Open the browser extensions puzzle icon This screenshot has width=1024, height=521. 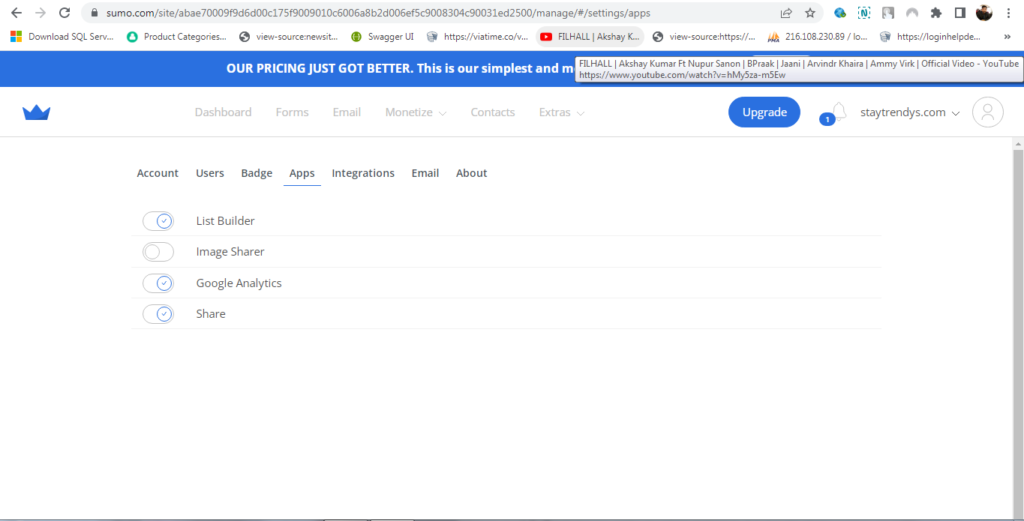click(x=935, y=13)
